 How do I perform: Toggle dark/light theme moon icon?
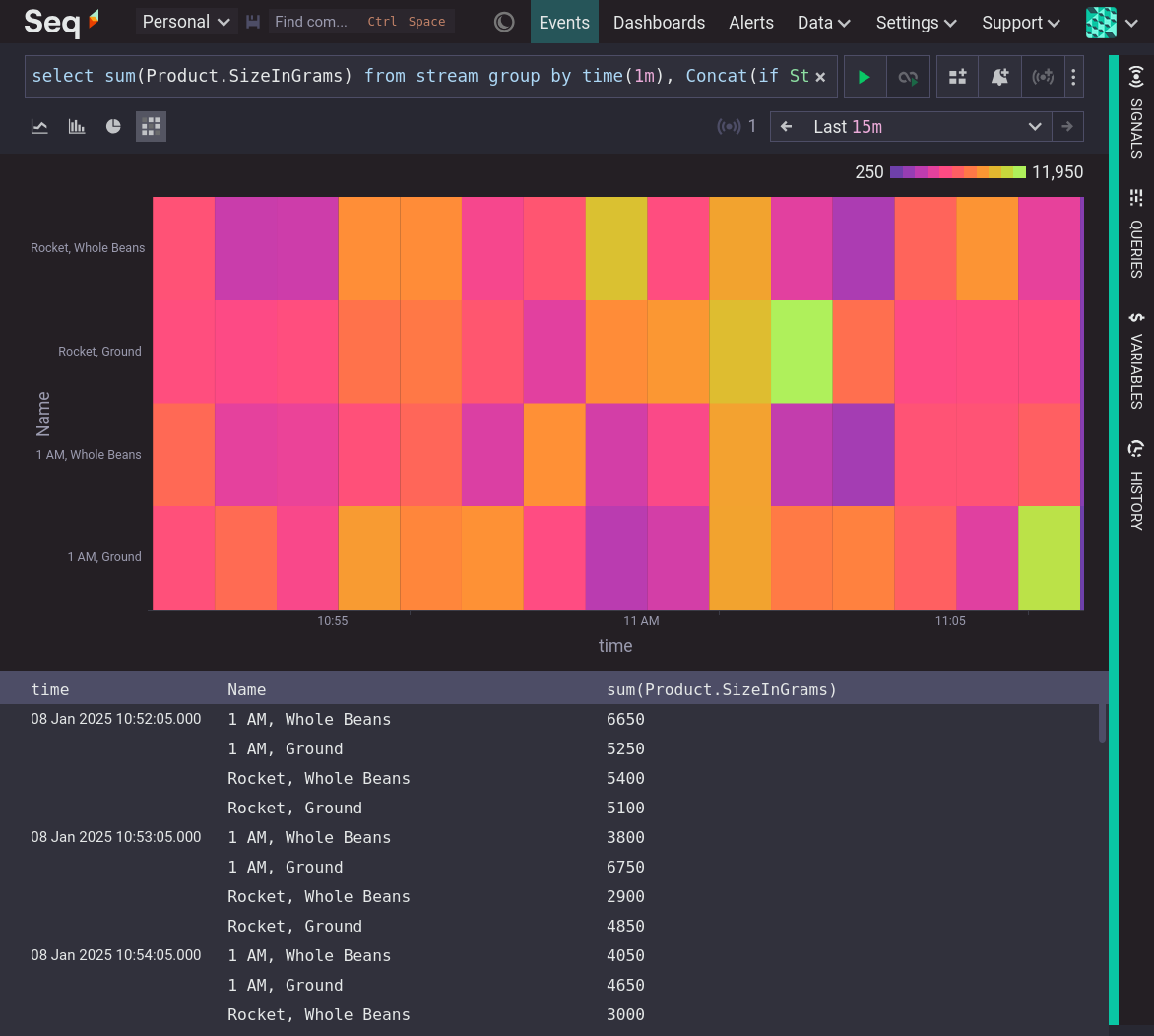point(504,22)
